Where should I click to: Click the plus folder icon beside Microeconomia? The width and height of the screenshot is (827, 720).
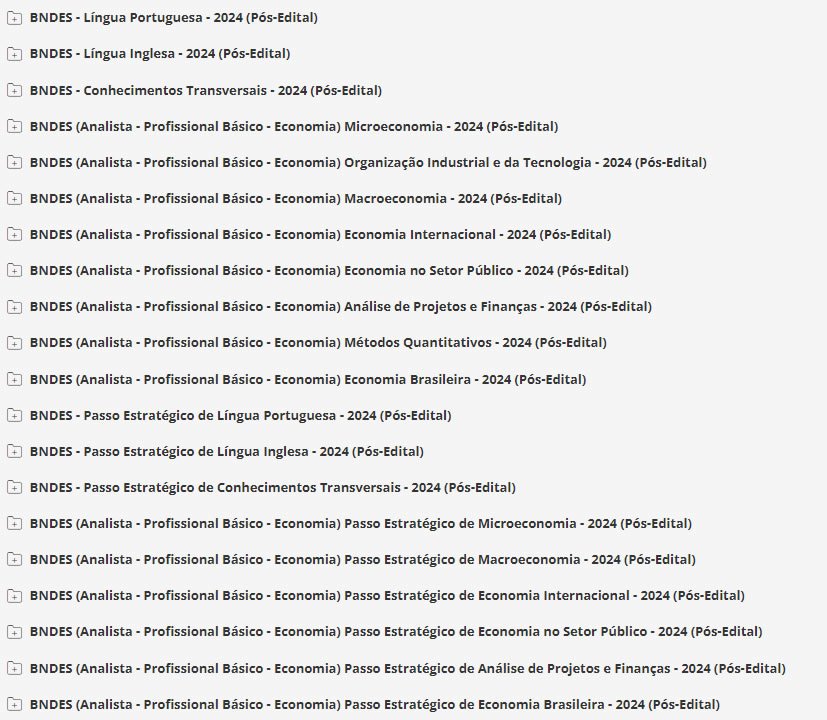(x=14, y=126)
